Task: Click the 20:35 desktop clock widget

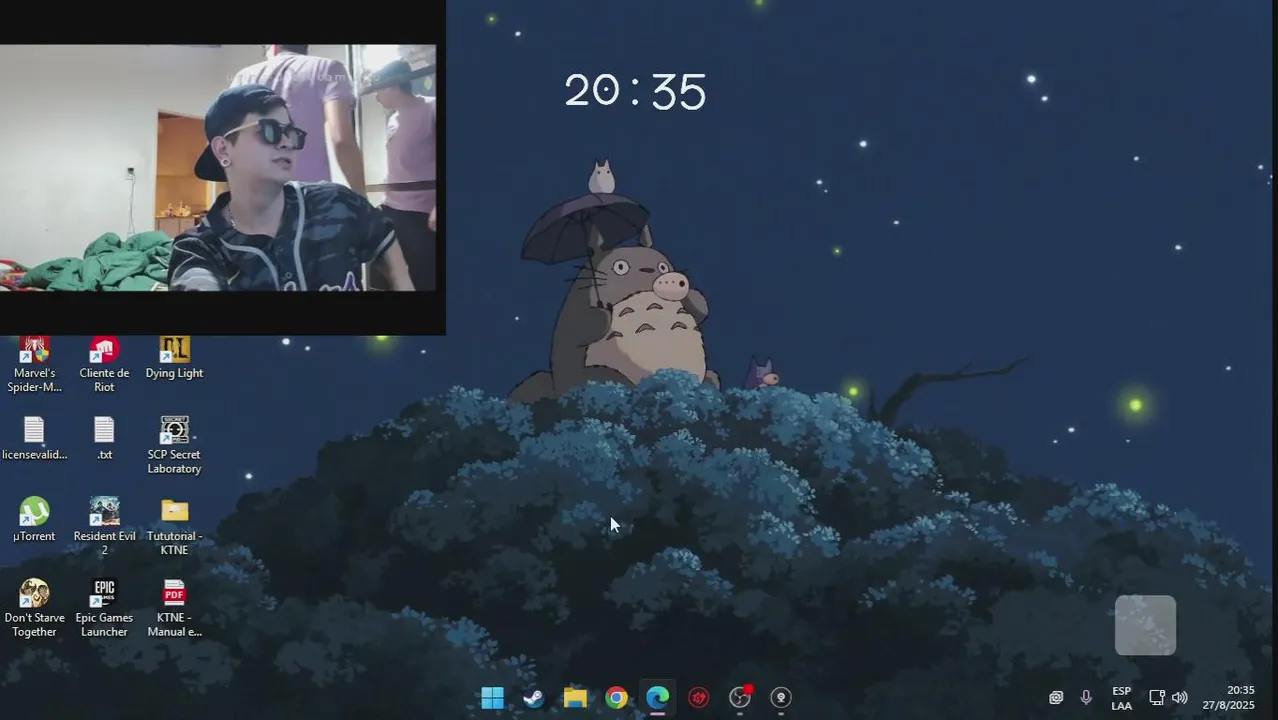Action: [x=635, y=91]
